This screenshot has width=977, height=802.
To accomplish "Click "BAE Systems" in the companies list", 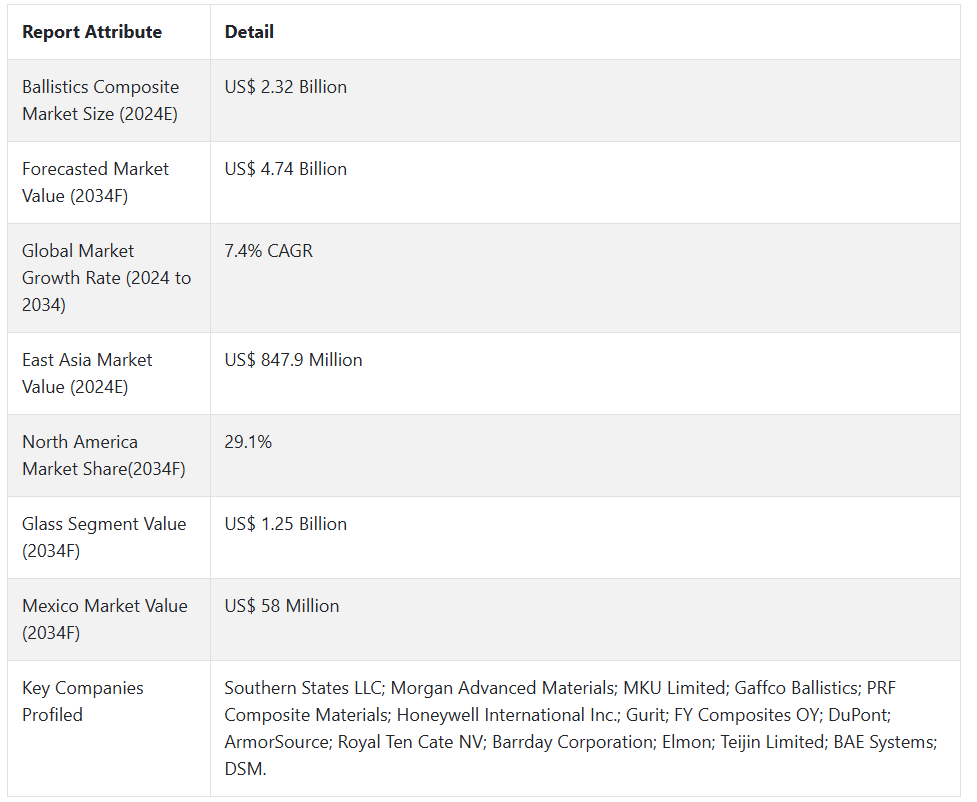I will point(885,742).
